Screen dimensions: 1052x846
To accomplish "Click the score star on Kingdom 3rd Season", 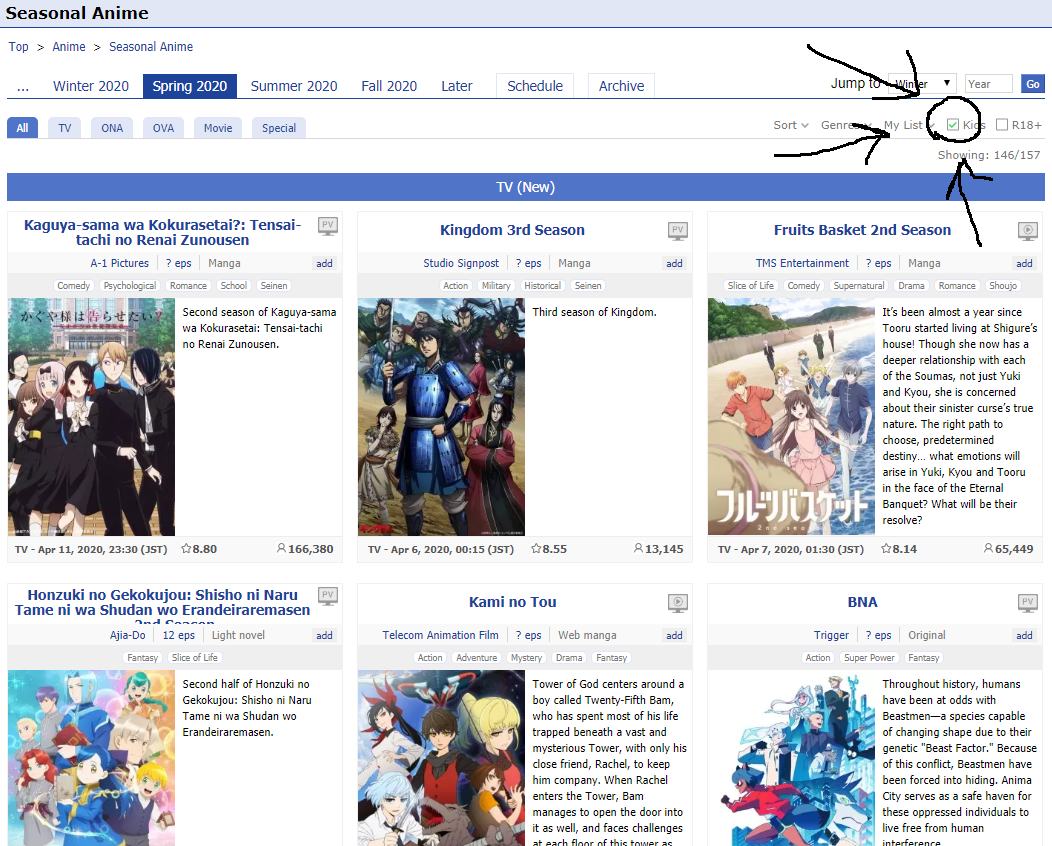I will 536,549.
